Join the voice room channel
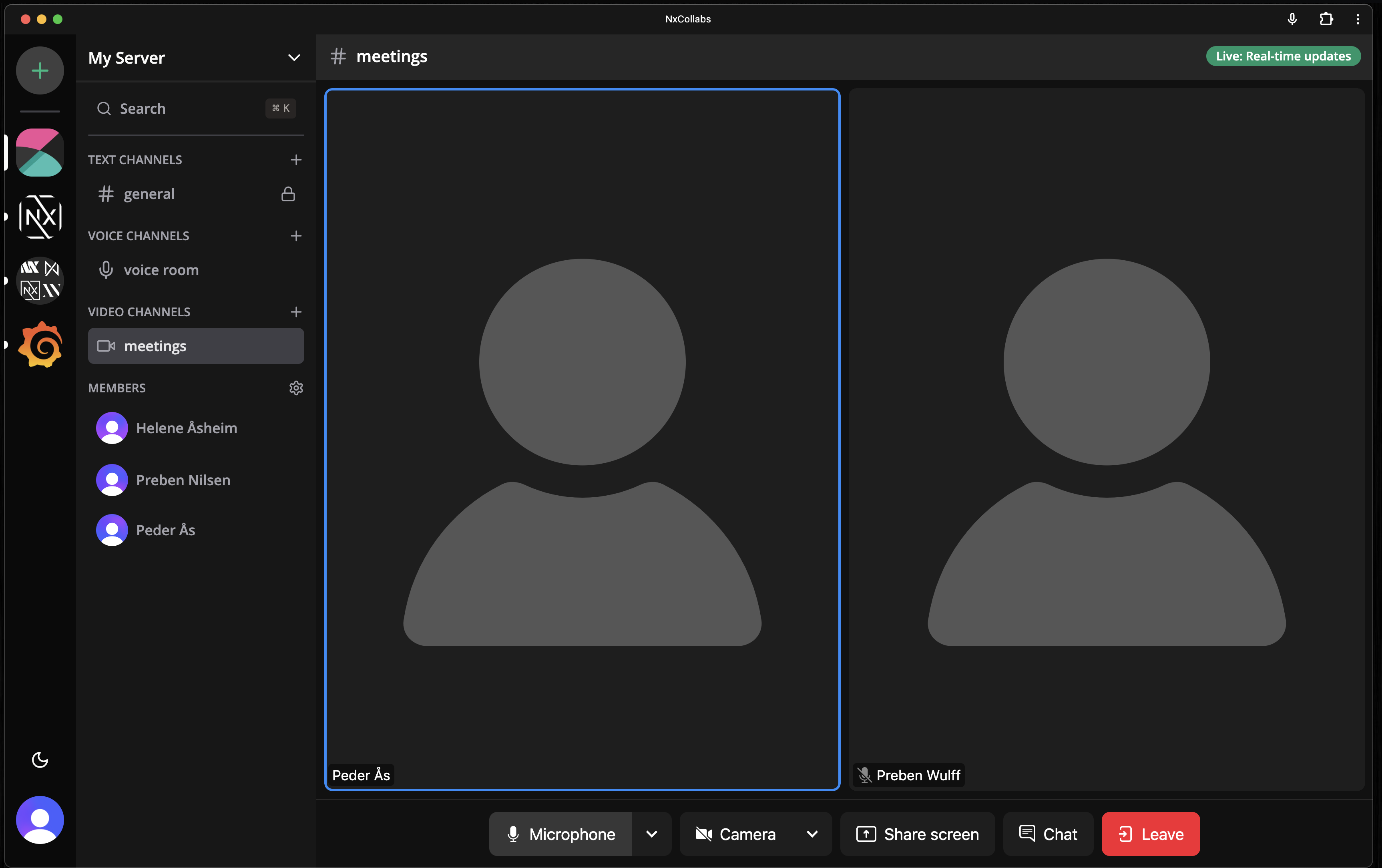Screen dimensions: 1382x868 (x=161, y=270)
